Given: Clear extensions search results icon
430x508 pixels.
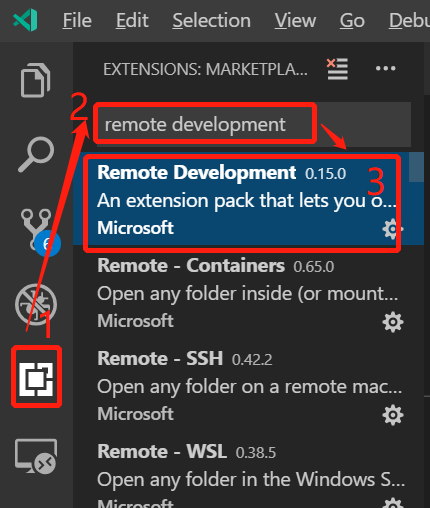Looking at the screenshot, I should [x=337, y=69].
